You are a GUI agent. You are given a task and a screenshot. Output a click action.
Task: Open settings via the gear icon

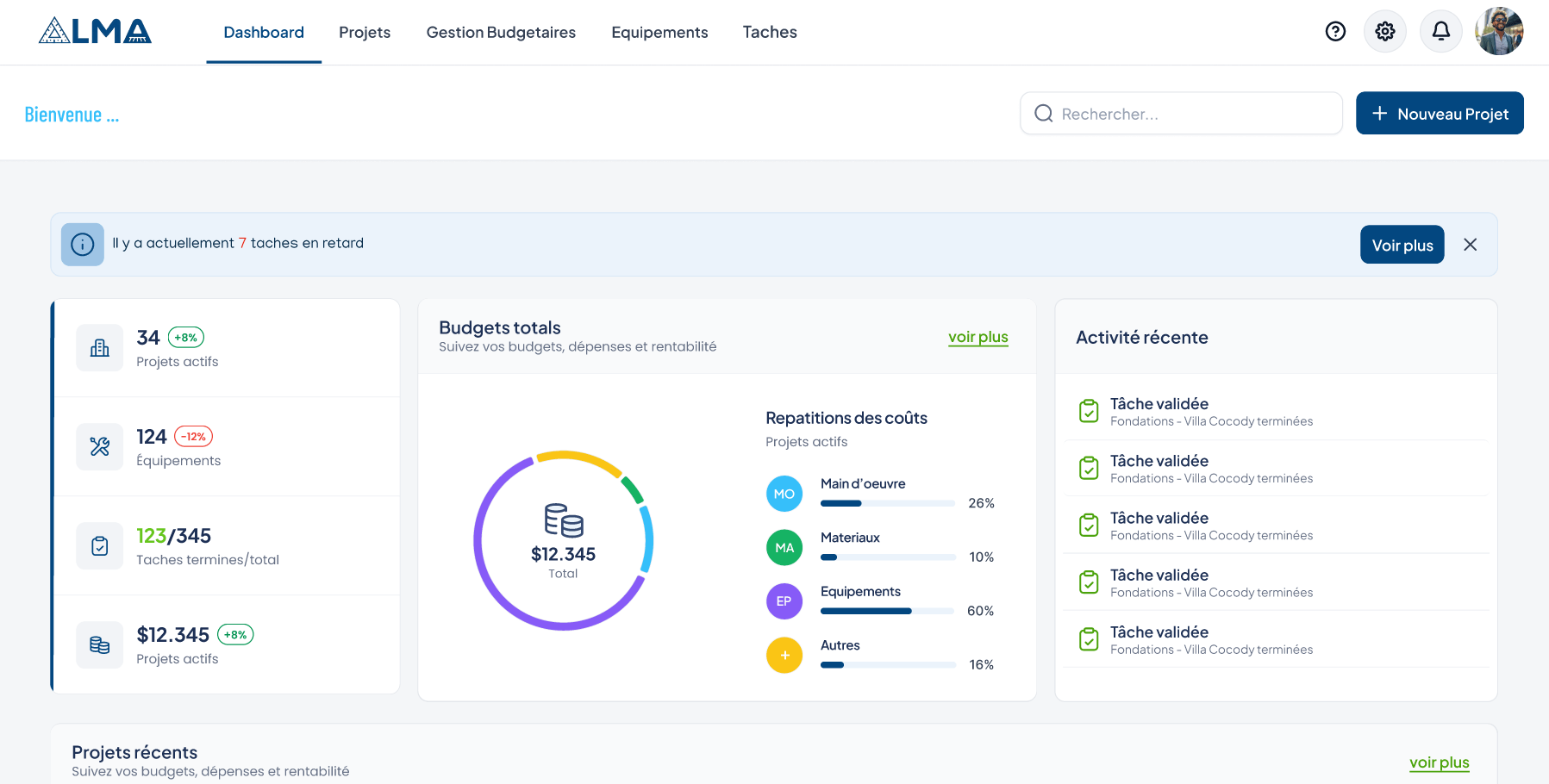point(1385,32)
